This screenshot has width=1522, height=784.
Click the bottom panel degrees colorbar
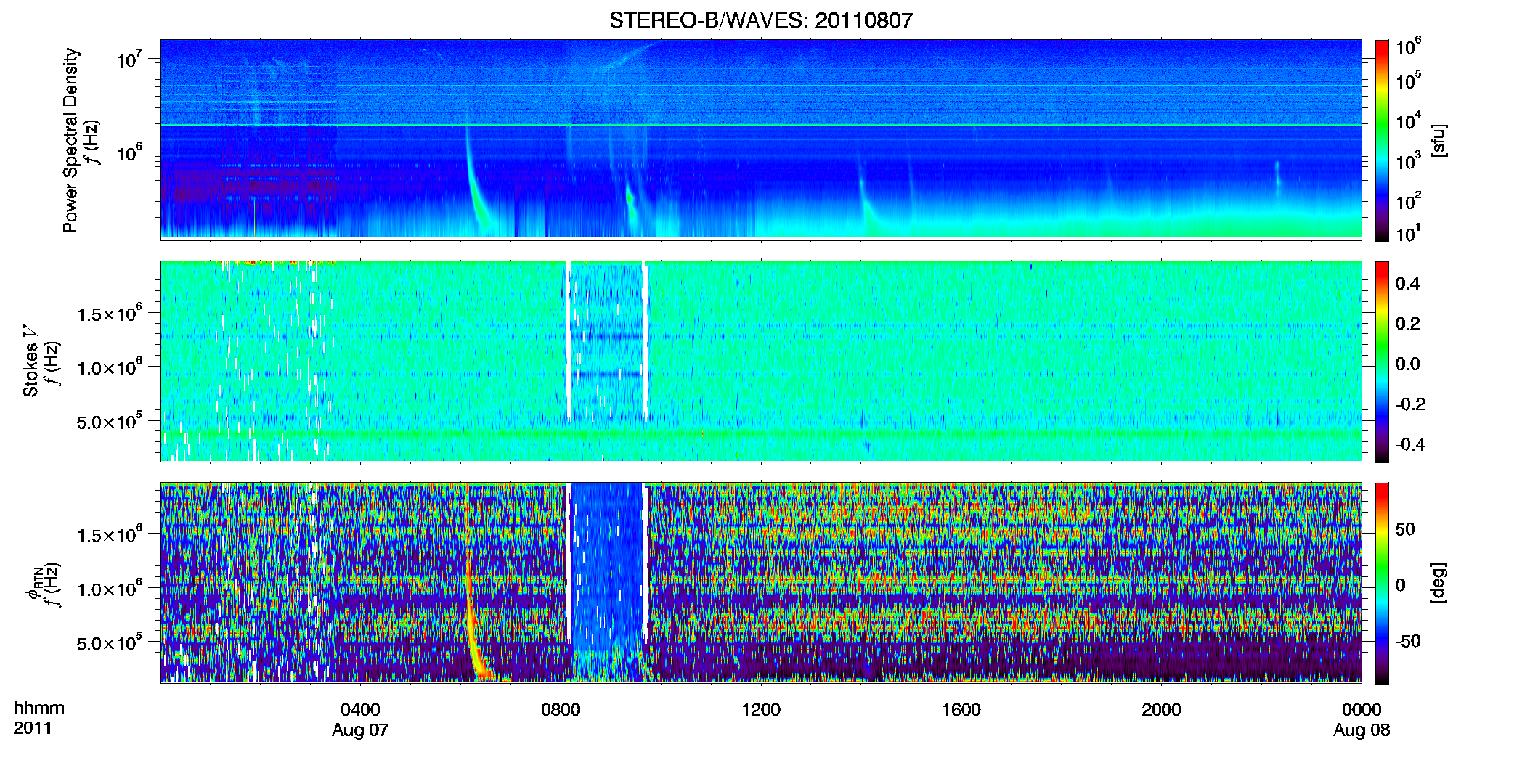coord(1382,583)
